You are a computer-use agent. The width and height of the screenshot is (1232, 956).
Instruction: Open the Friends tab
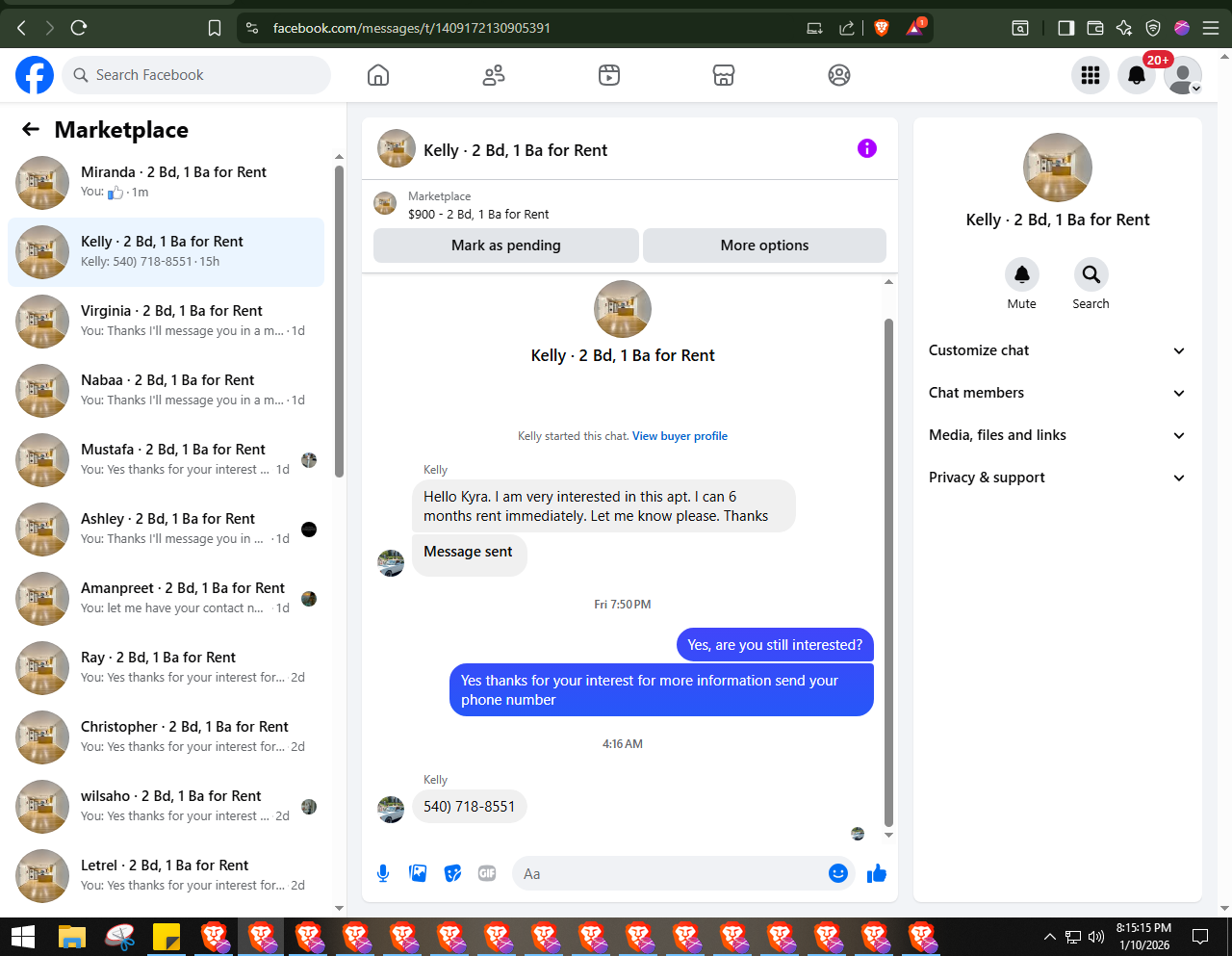(494, 75)
